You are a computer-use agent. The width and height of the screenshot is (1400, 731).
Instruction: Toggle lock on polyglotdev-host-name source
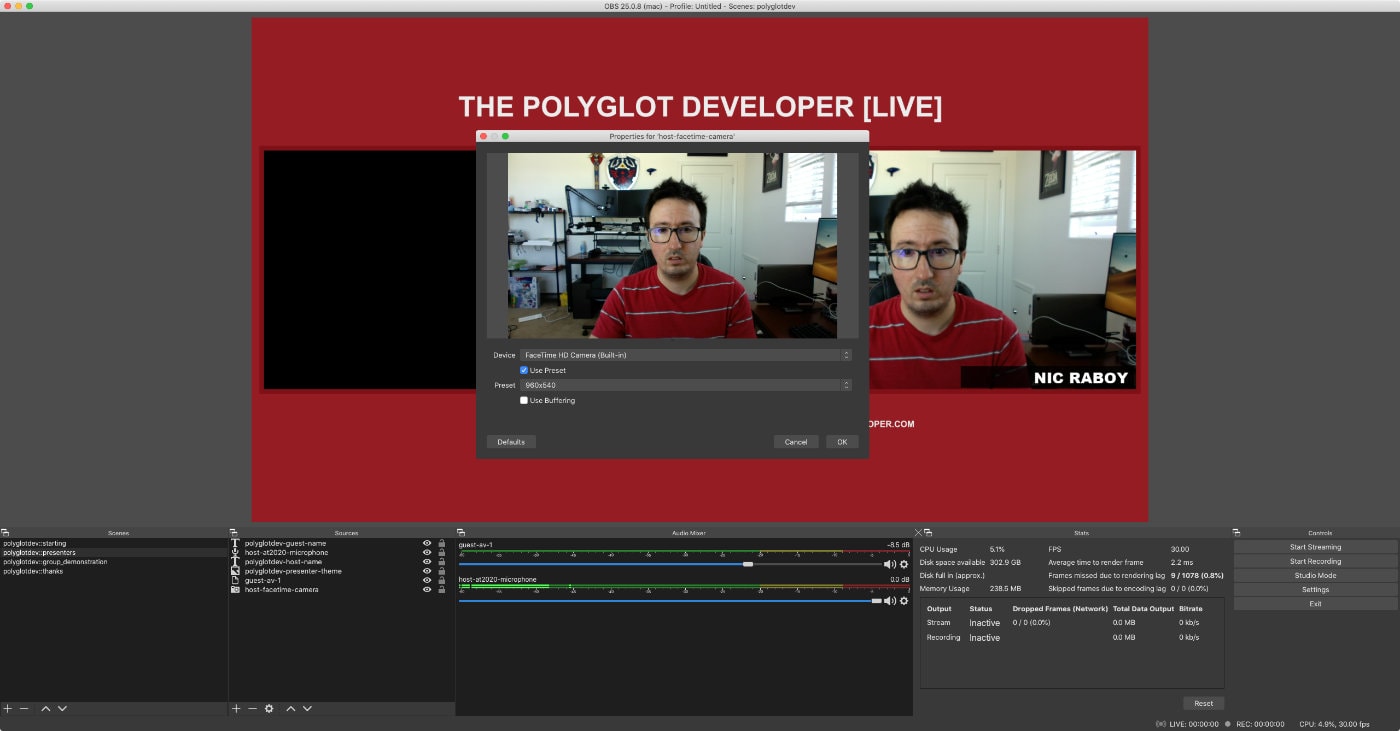[x=442, y=562]
